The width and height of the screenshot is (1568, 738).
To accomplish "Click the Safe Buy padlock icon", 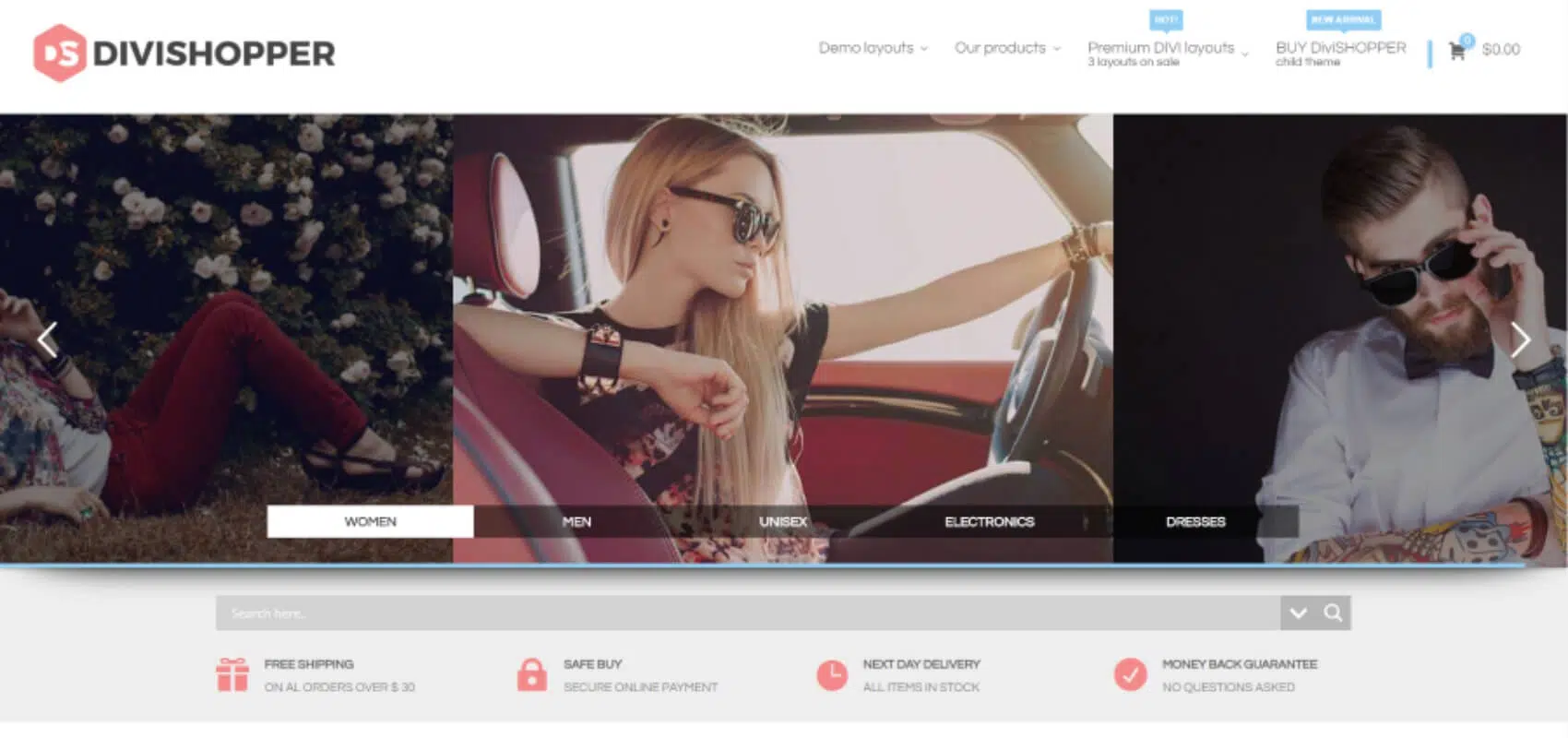I will tap(531, 674).
